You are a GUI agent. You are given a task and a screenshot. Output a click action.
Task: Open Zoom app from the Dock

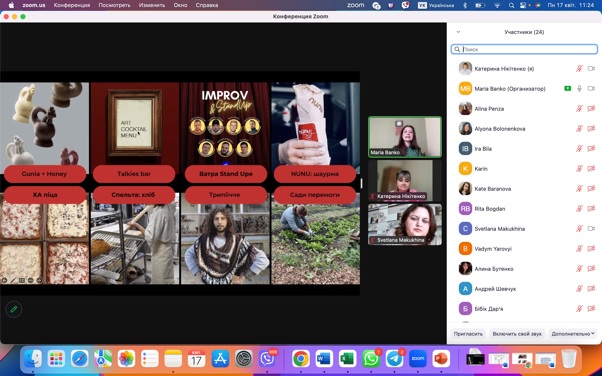418,359
